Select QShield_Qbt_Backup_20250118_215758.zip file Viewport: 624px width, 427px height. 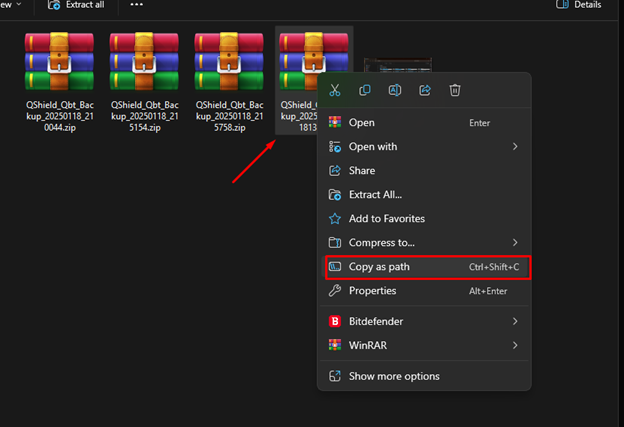[229, 82]
